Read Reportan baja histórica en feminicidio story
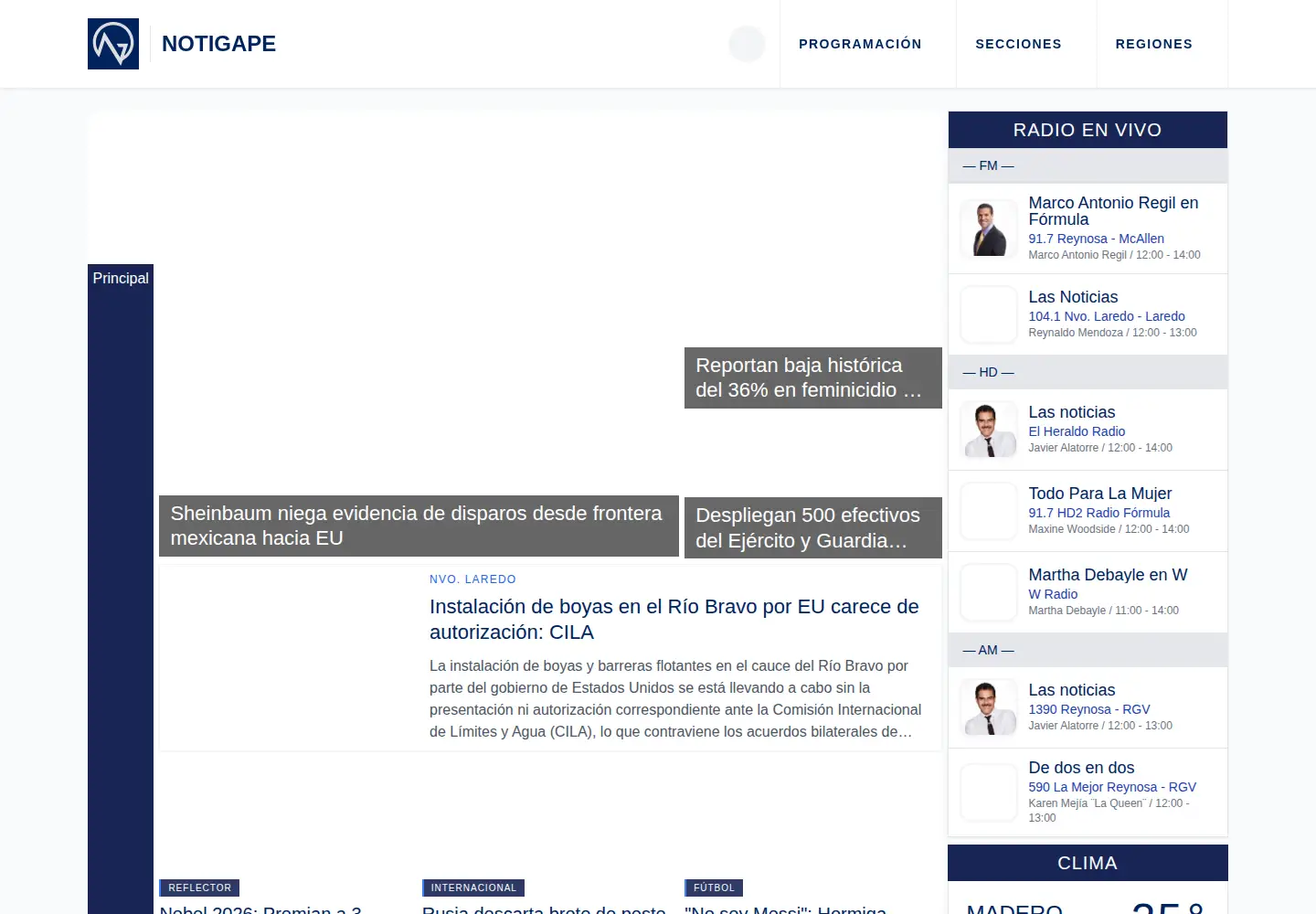This screenshot has width=1316, height=914. (x=813, y=377)
